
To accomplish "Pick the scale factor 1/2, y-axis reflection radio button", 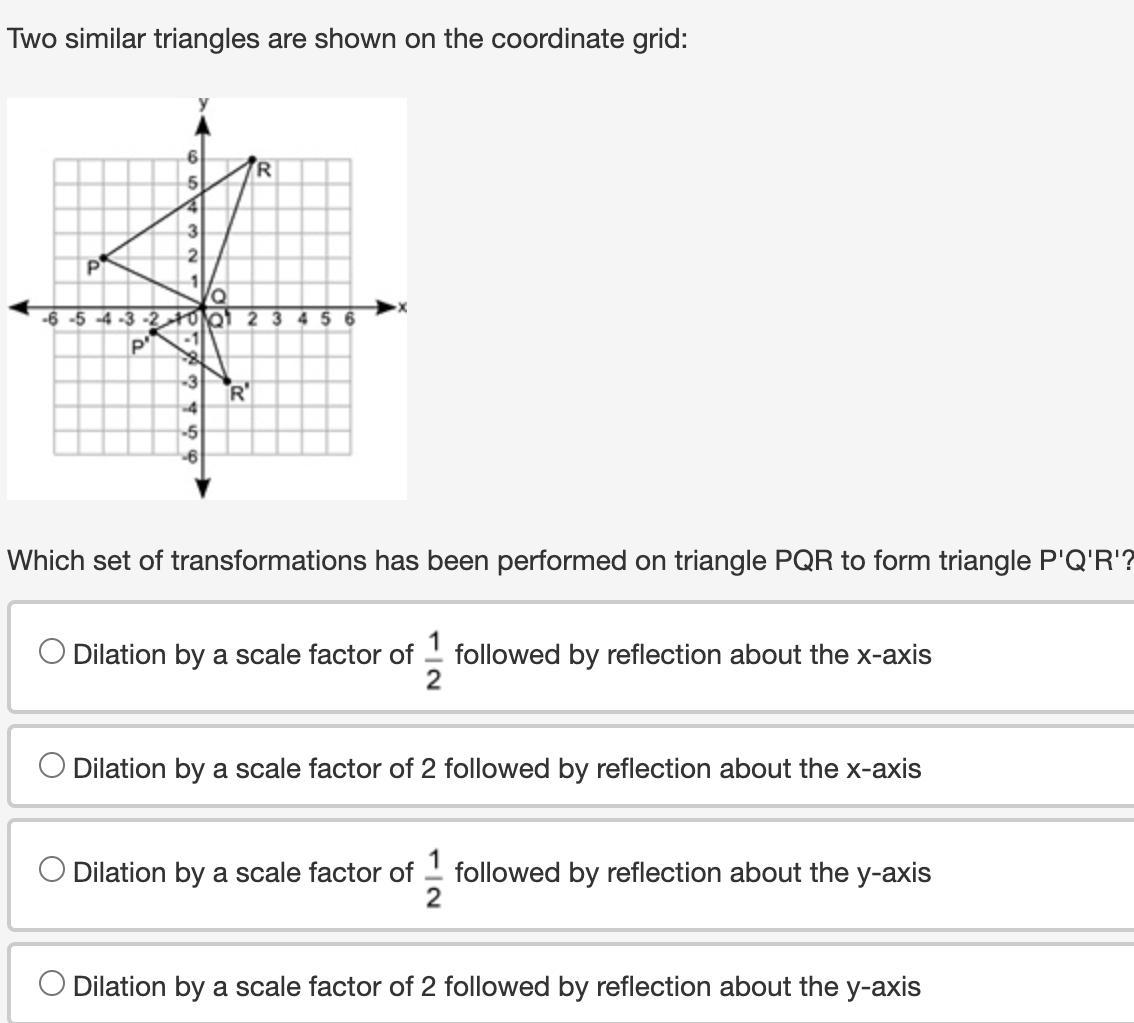I will [x=52, y=870].
